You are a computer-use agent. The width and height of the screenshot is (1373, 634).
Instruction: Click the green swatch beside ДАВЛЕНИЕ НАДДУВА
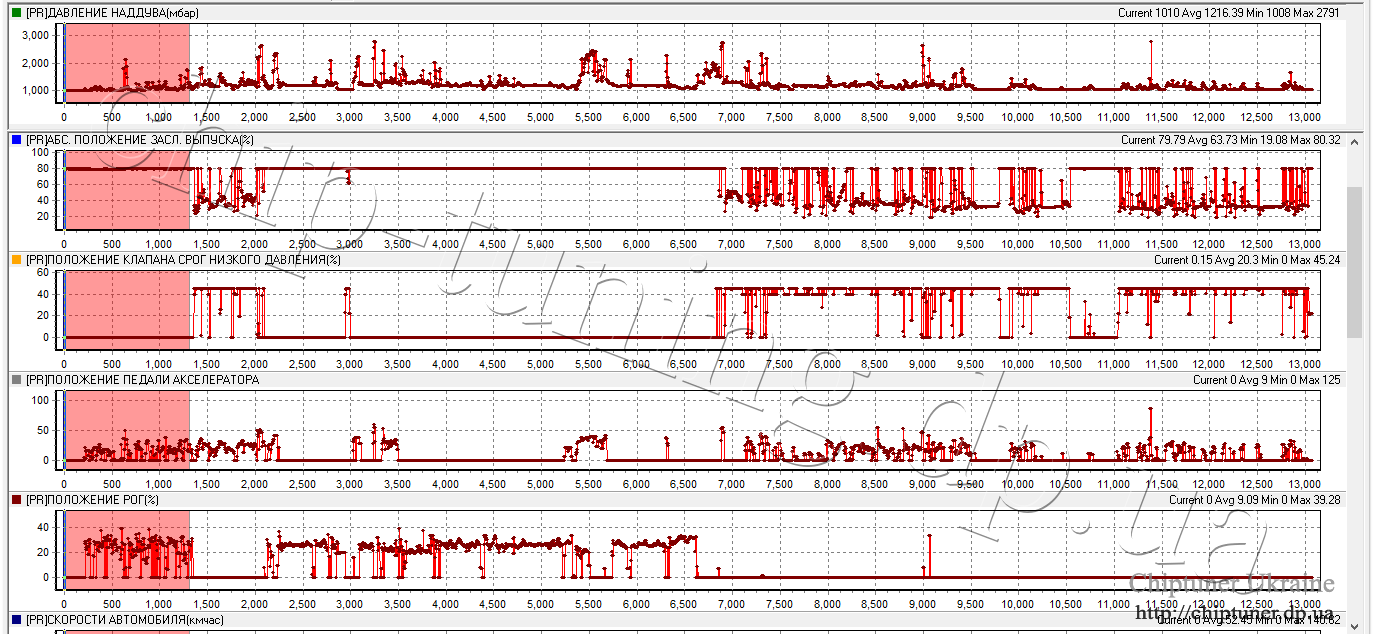tap(16, 12)
